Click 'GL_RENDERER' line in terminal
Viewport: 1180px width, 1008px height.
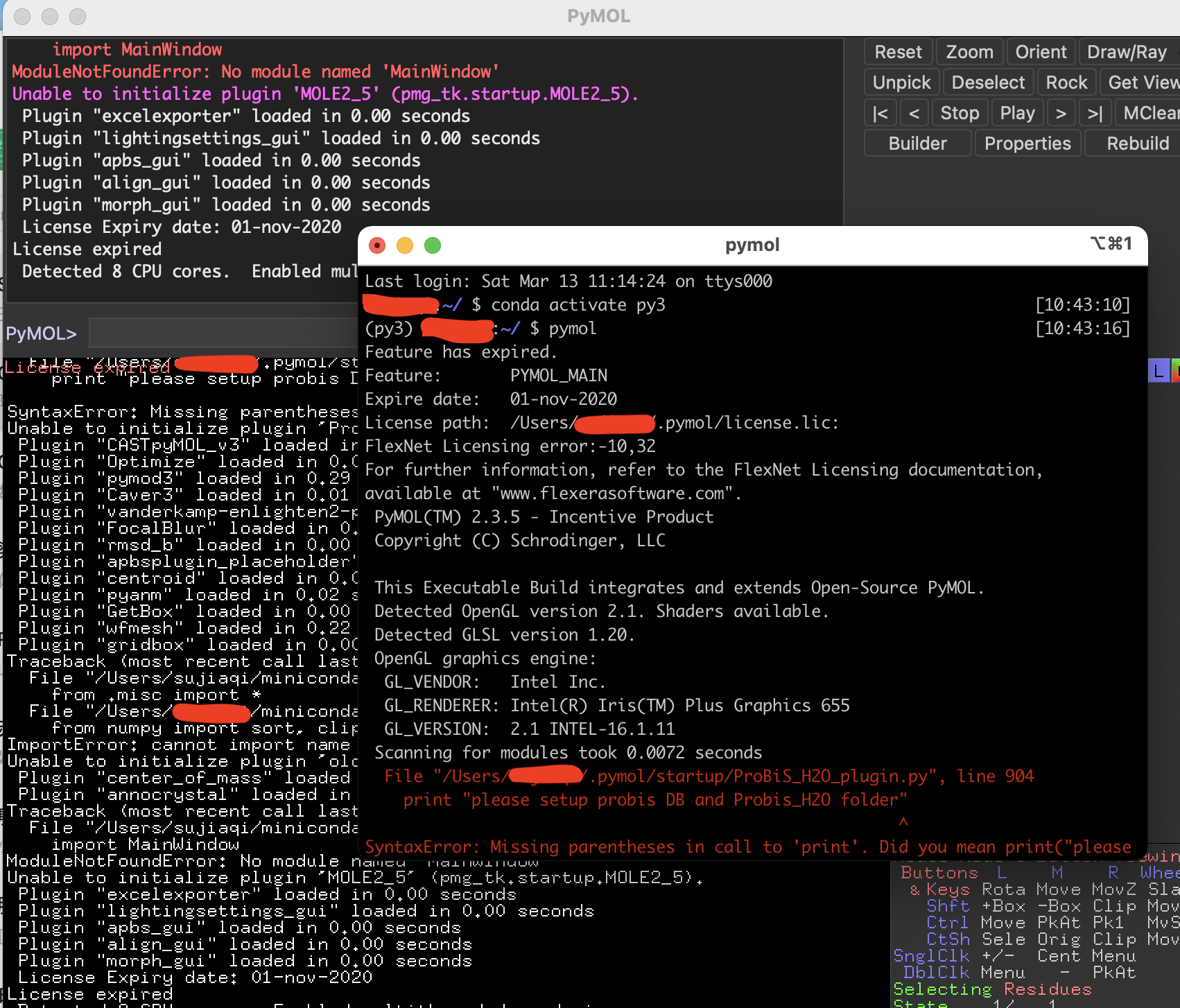tap(617, 706)
